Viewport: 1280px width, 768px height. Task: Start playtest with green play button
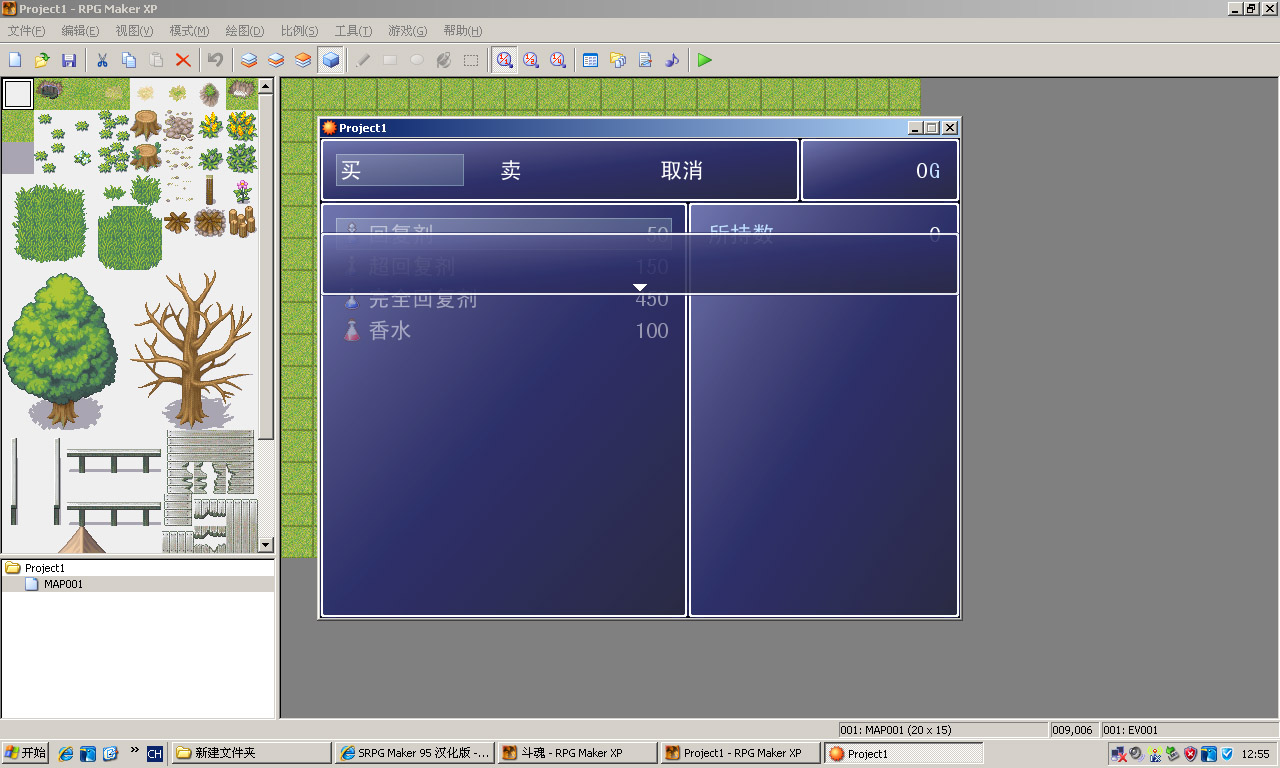point(705,60)
